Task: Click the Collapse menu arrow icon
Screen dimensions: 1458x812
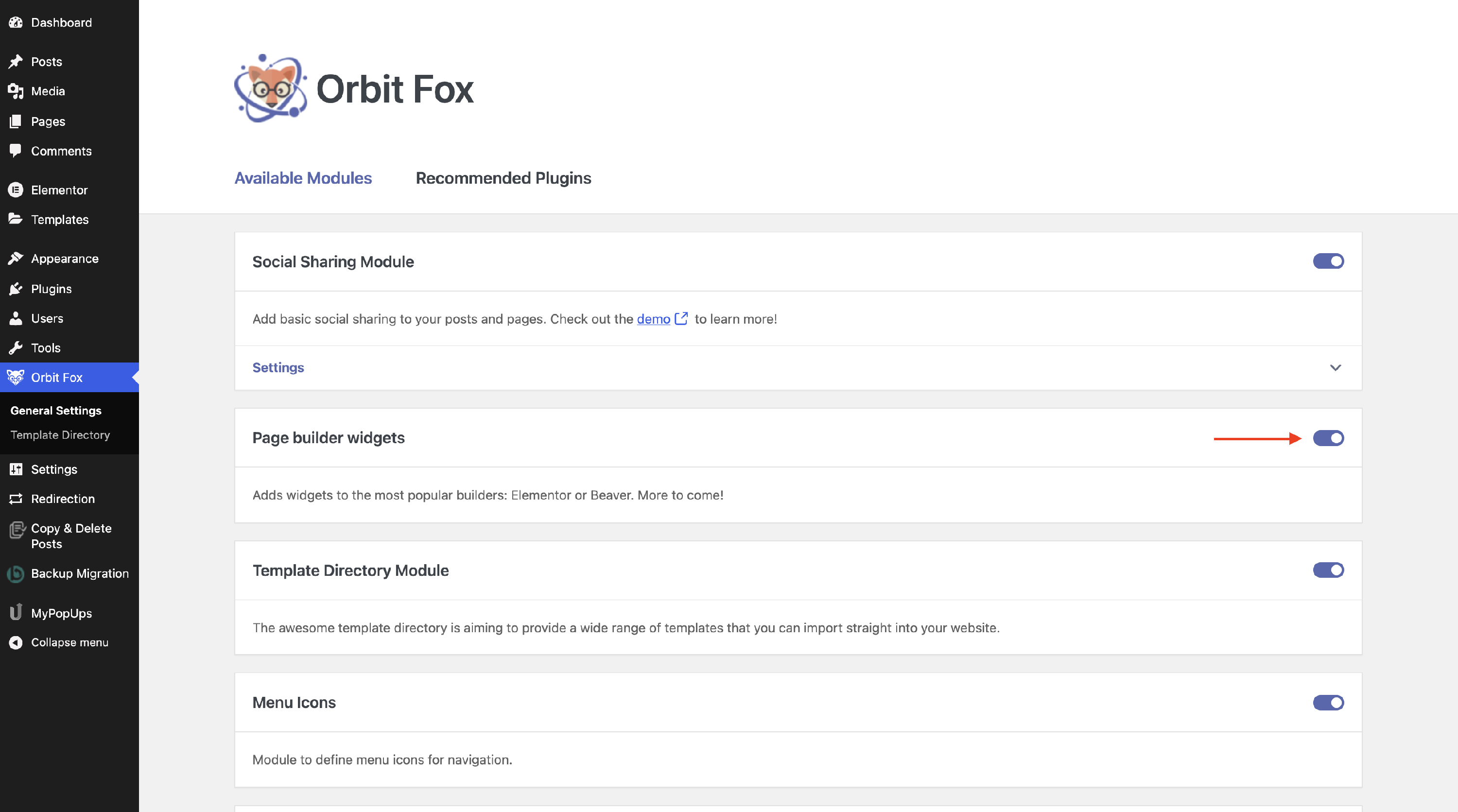Action: pos(16,642)
